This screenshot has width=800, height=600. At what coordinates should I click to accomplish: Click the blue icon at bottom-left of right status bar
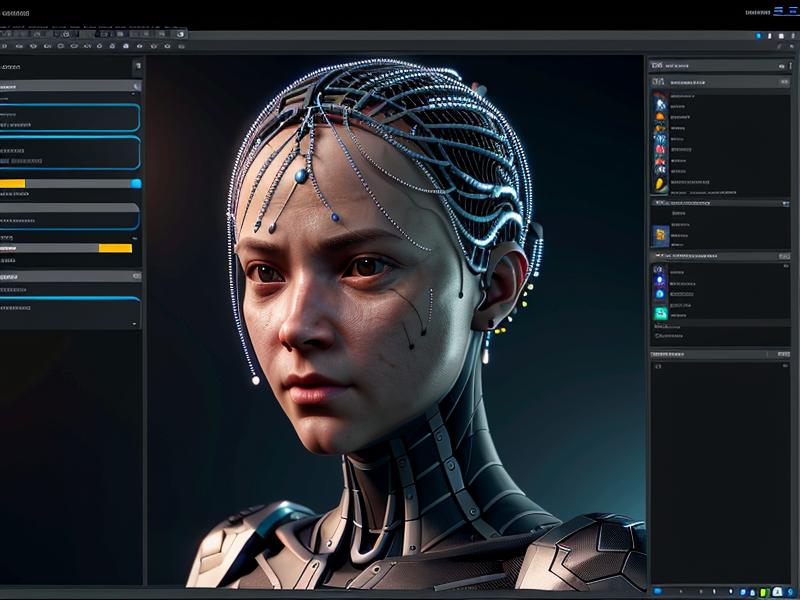[658, 591]
